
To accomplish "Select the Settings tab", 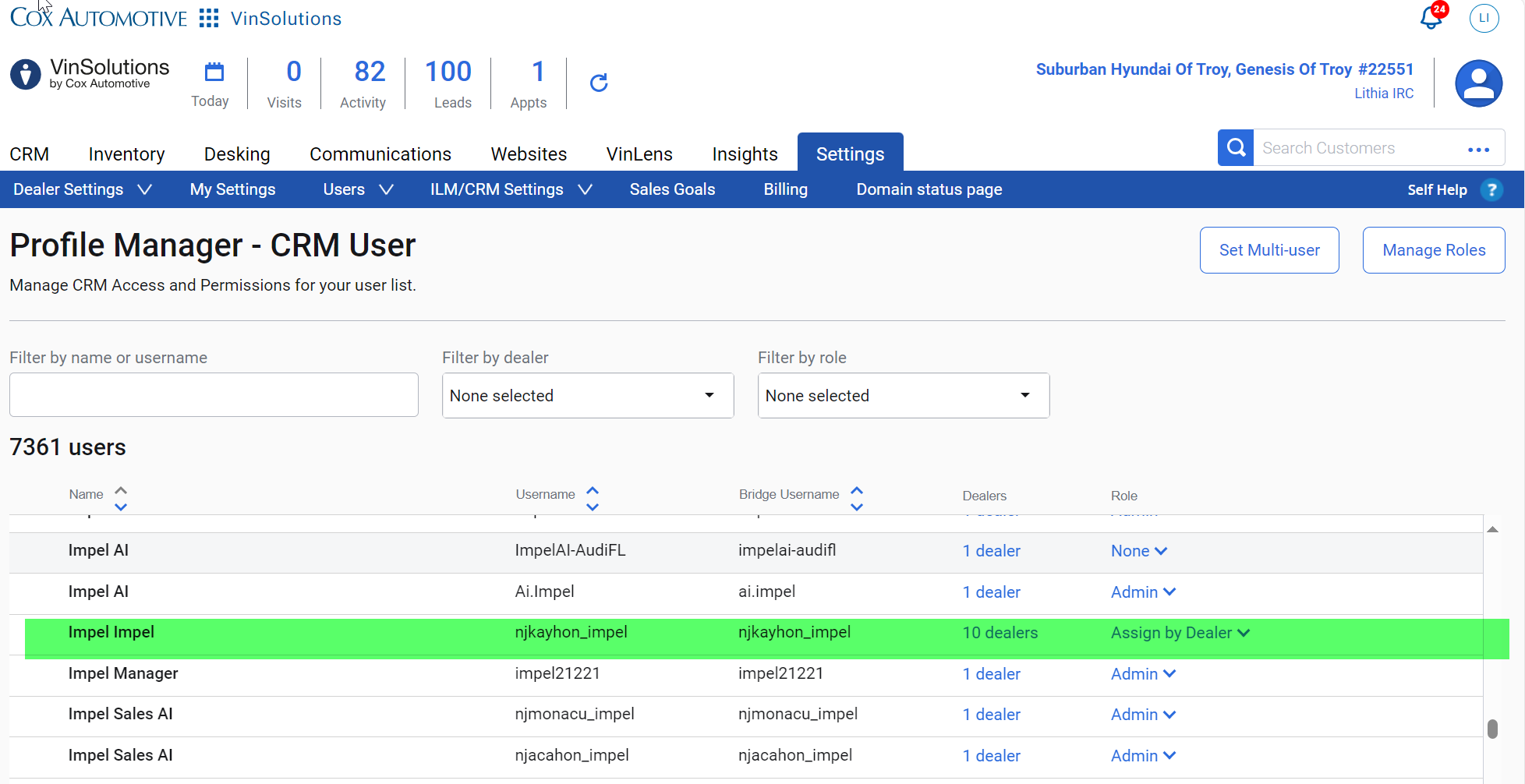I will (x=850, y=153).
